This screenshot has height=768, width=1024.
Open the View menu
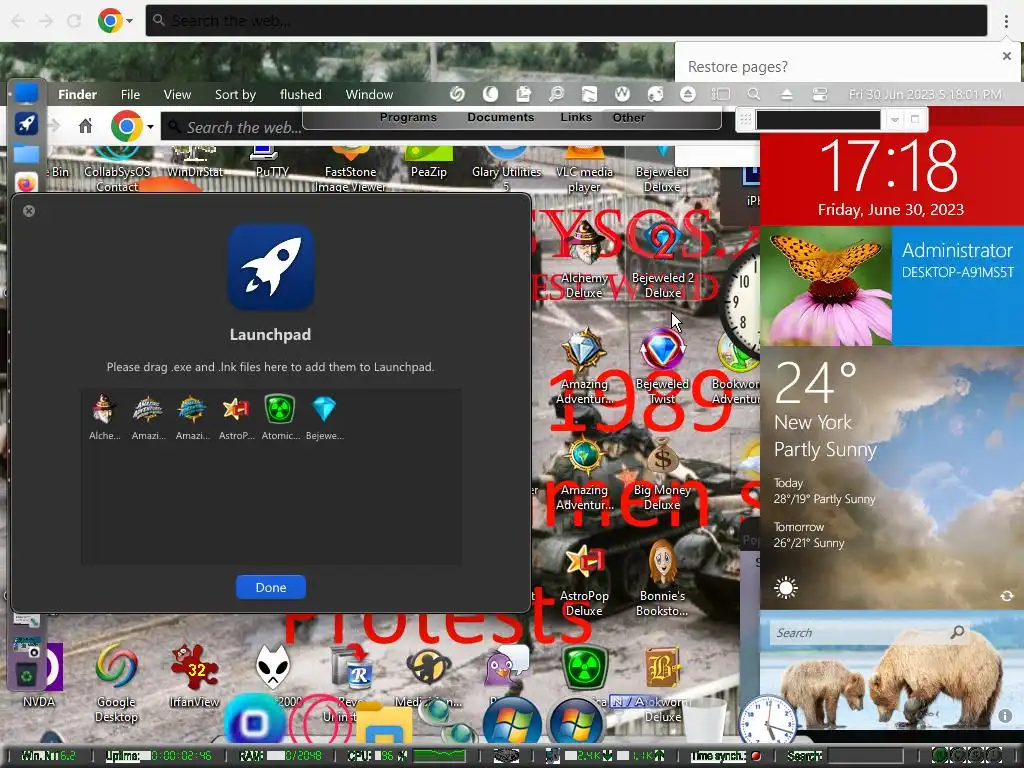[x=177, y=95]
